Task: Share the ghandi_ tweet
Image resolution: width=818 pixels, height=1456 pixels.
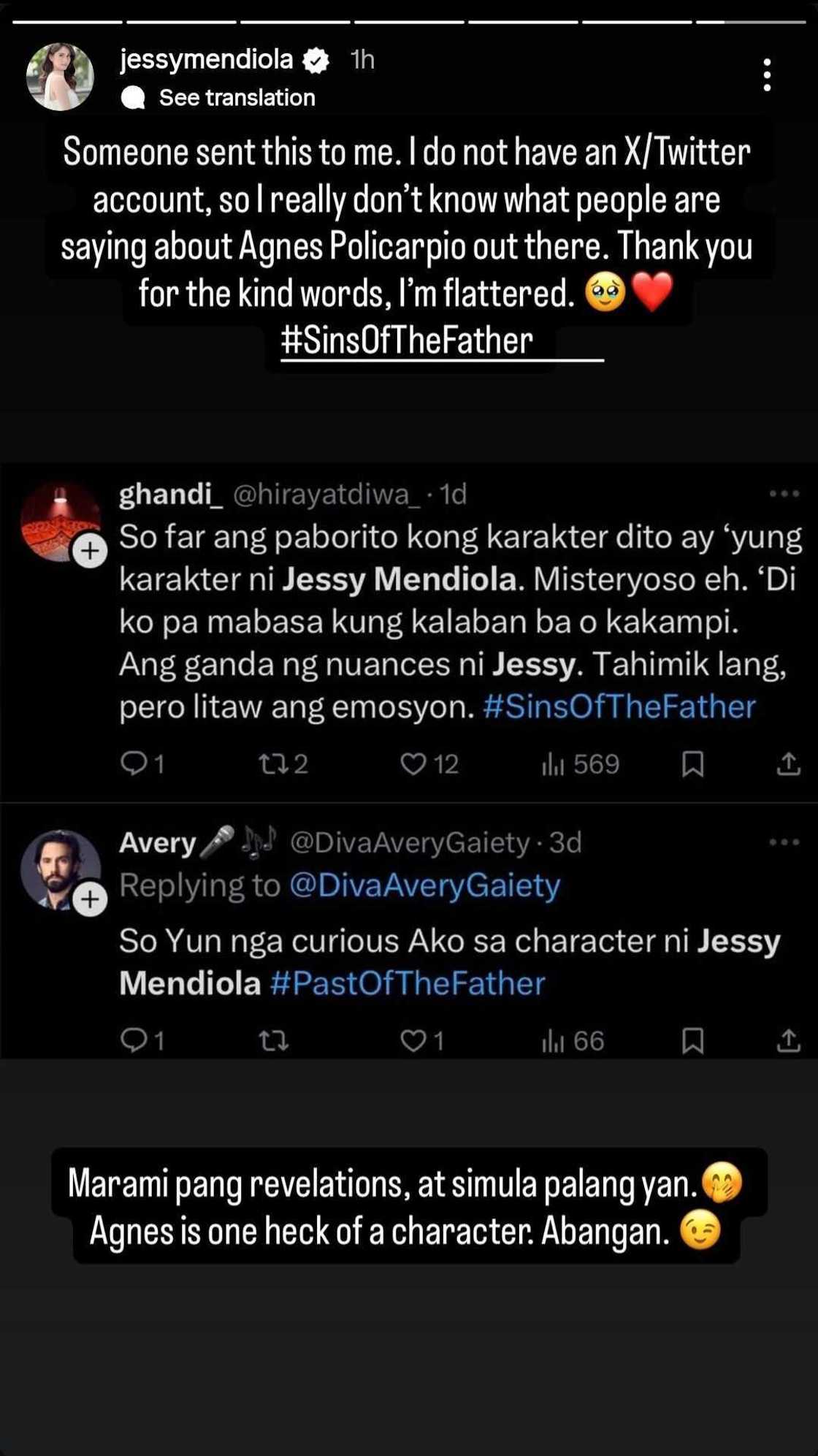Action: click(x=788, y=764)
